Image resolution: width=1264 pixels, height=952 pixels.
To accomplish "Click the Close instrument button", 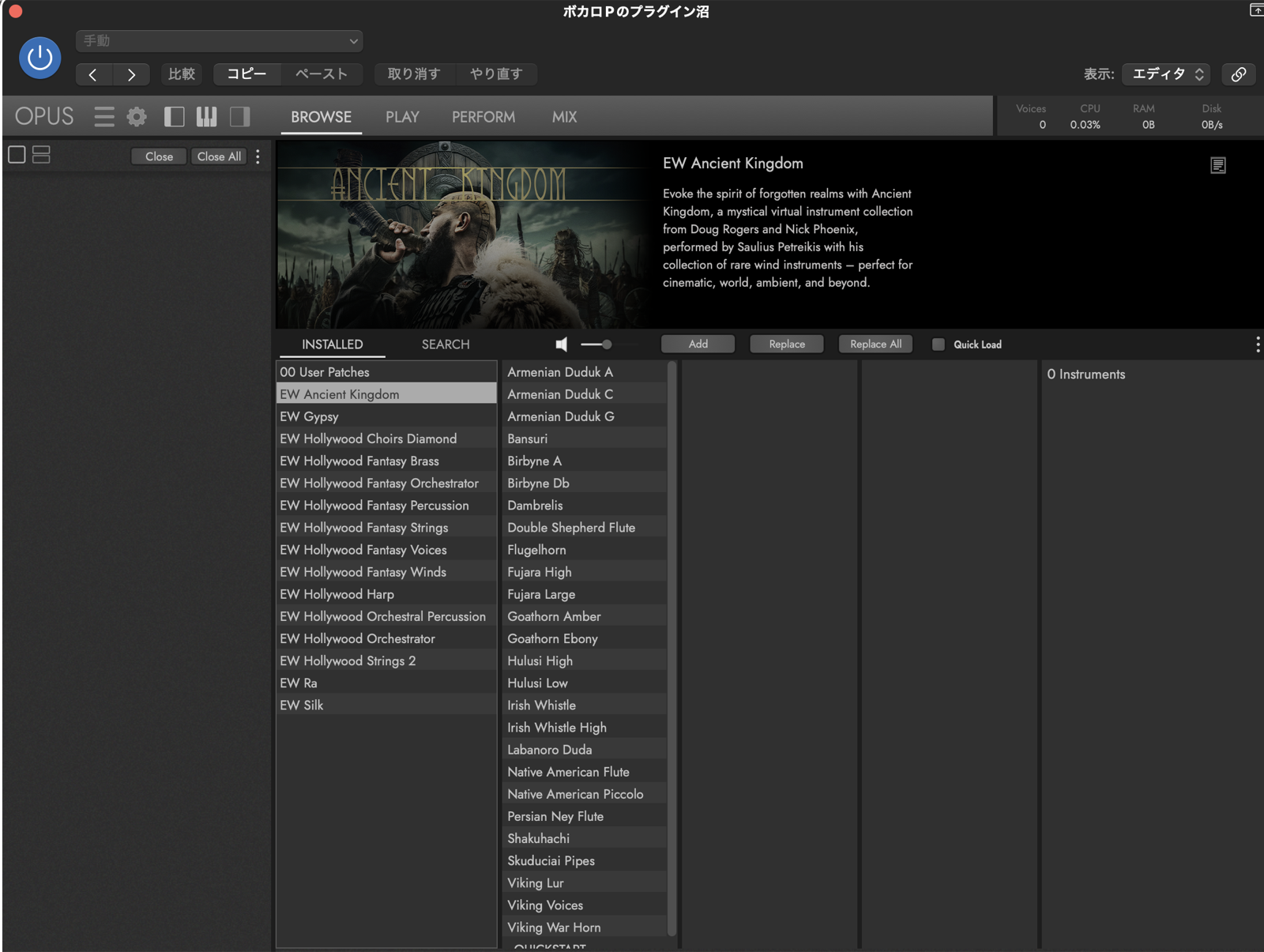I will 159,156.
